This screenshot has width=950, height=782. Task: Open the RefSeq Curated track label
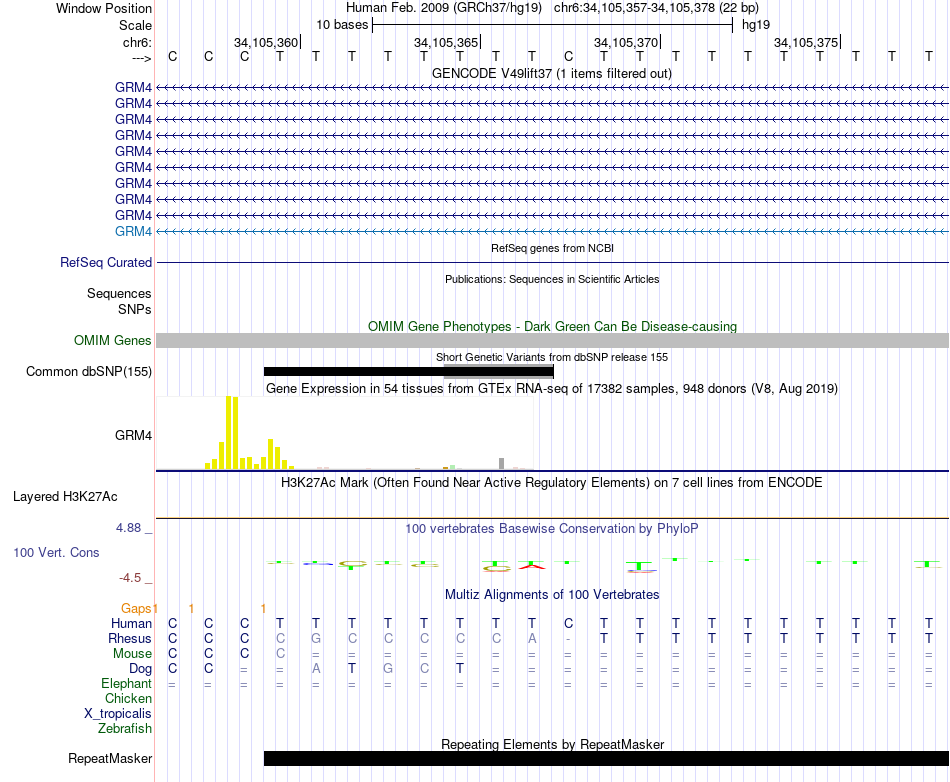106,262
